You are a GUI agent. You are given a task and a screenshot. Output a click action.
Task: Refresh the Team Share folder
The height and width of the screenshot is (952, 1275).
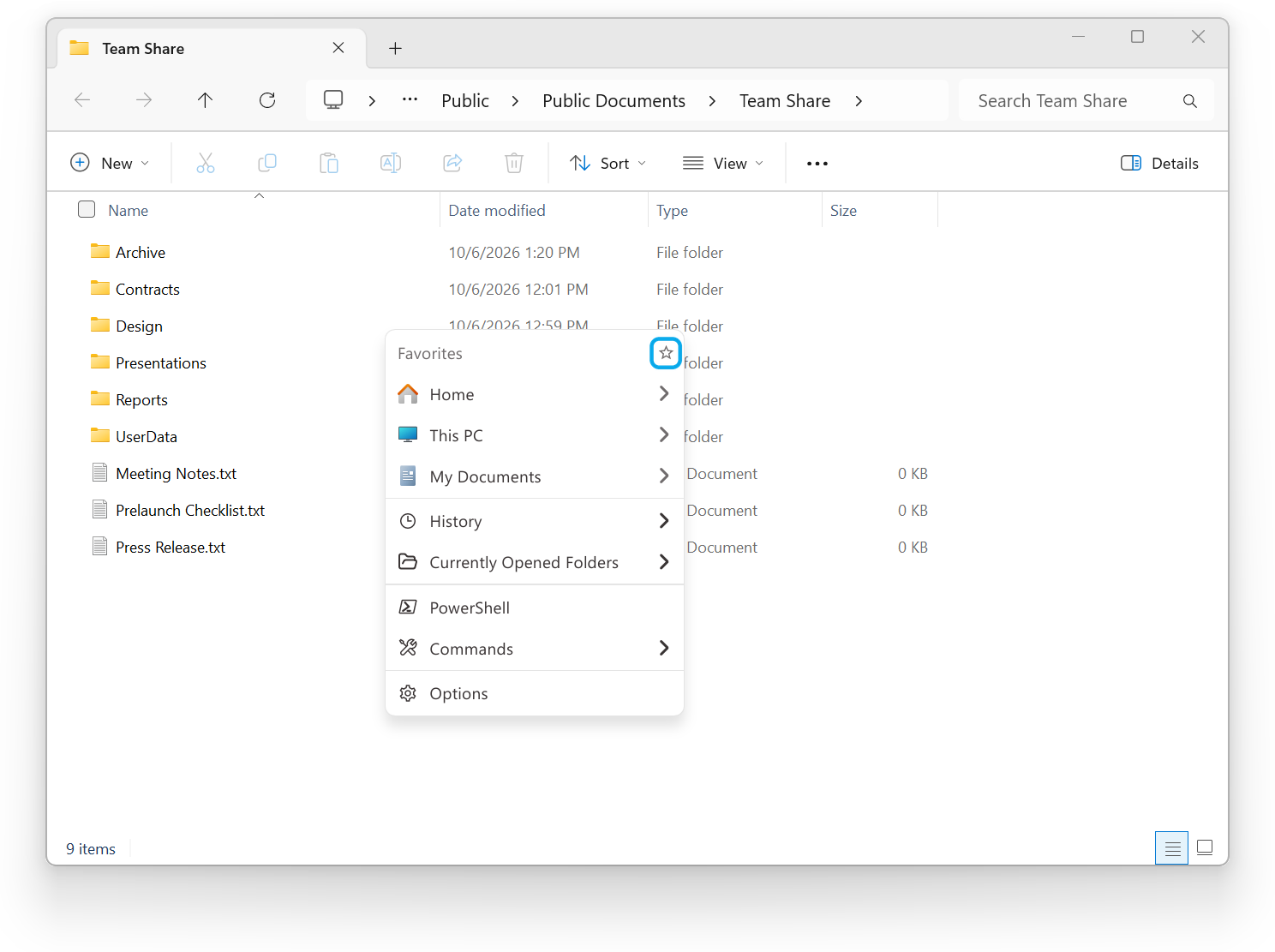click(267, 100)
